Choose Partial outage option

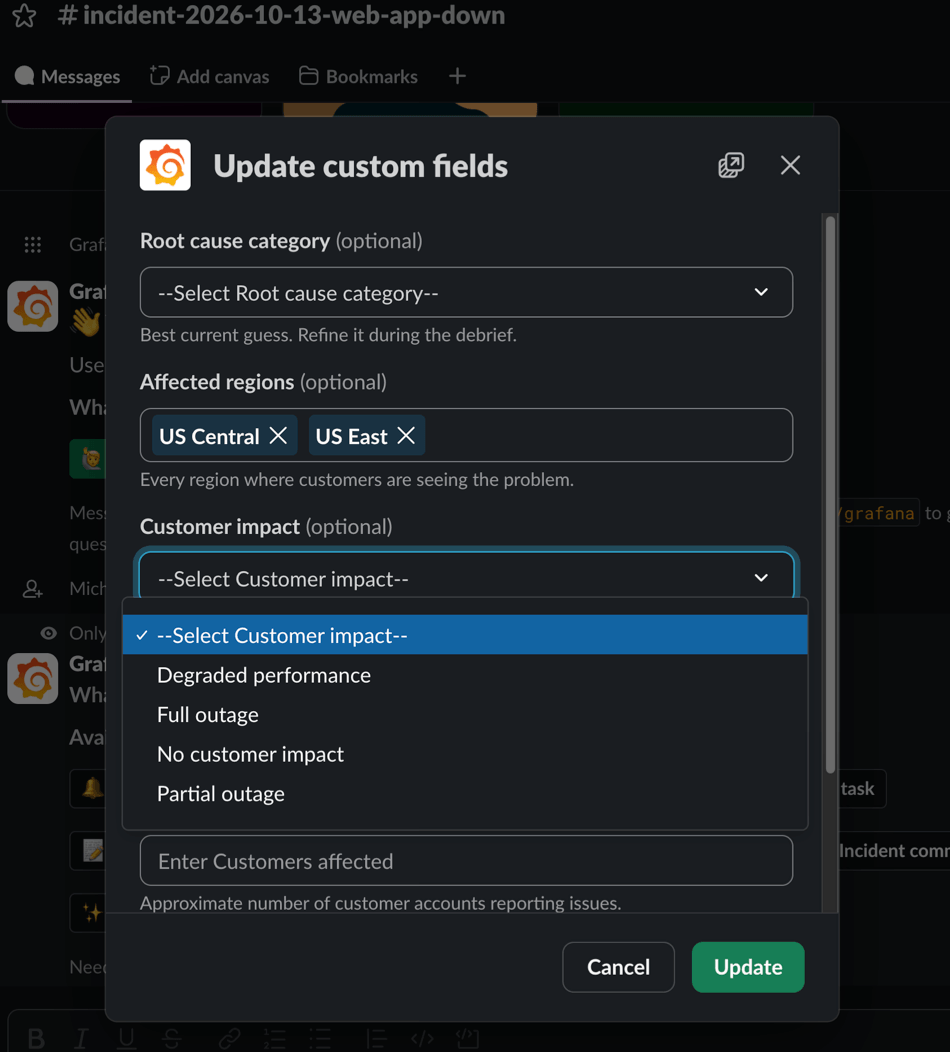465,794
